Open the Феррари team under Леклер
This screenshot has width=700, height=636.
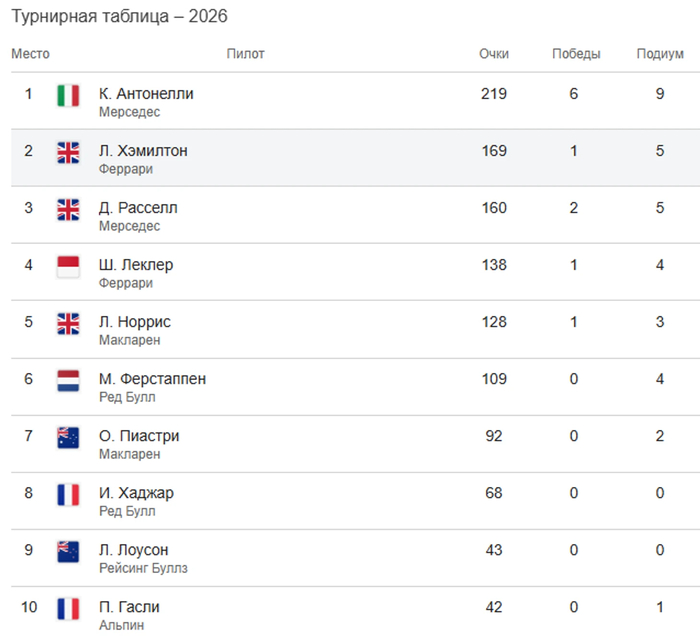[126, 283]
